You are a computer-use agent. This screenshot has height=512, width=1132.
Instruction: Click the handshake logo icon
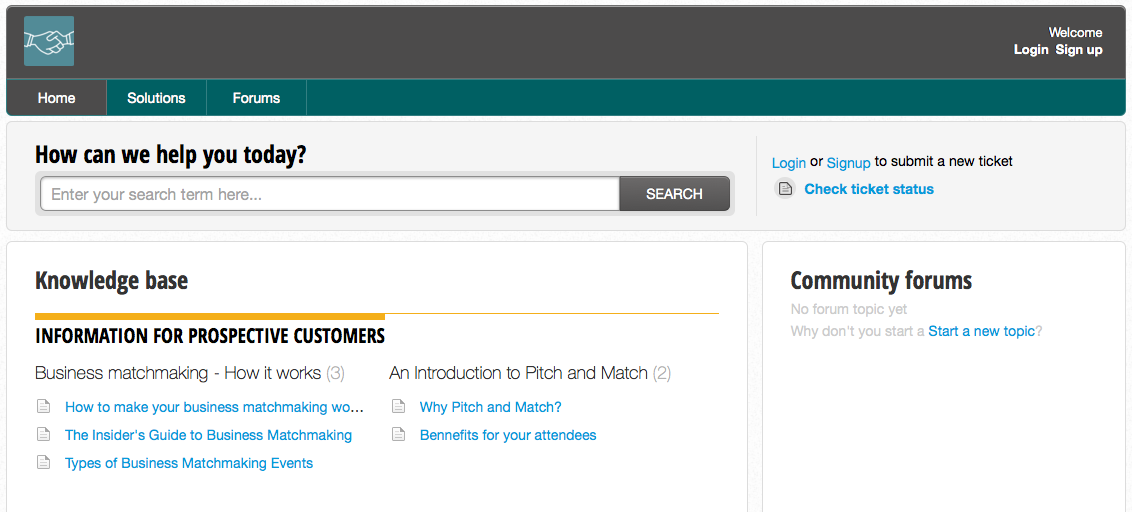click(x=49, y=41)
